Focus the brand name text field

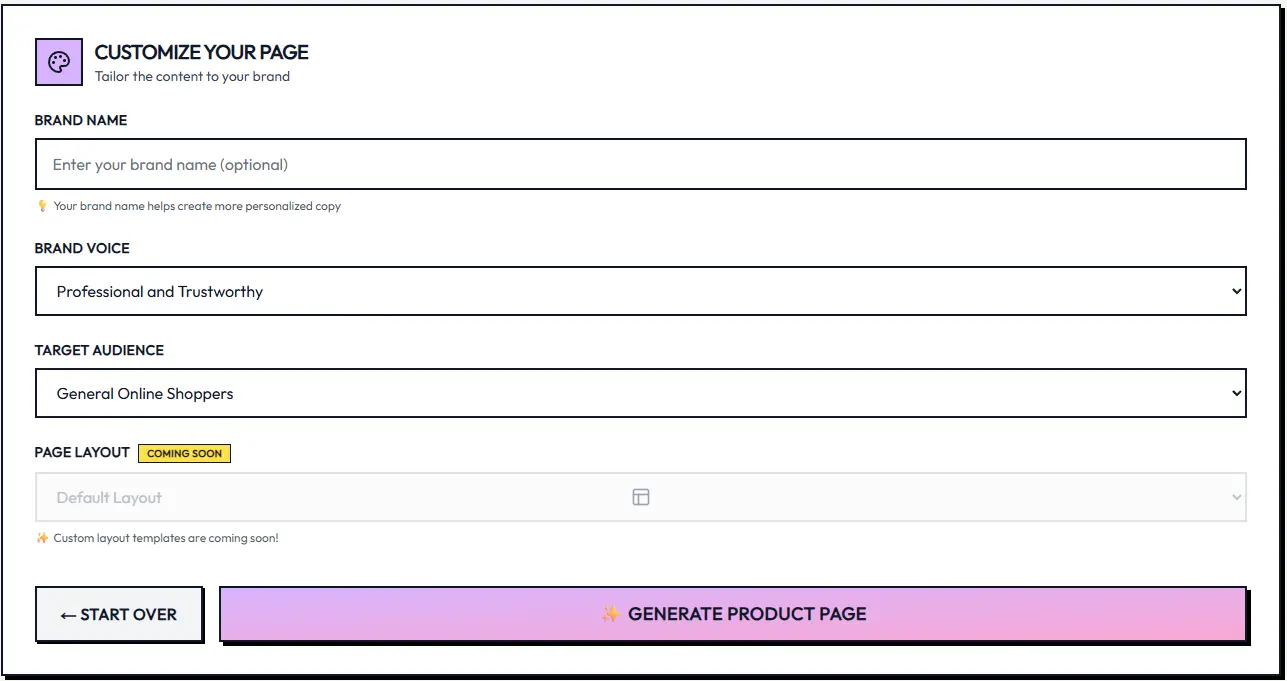coord(640,164)
